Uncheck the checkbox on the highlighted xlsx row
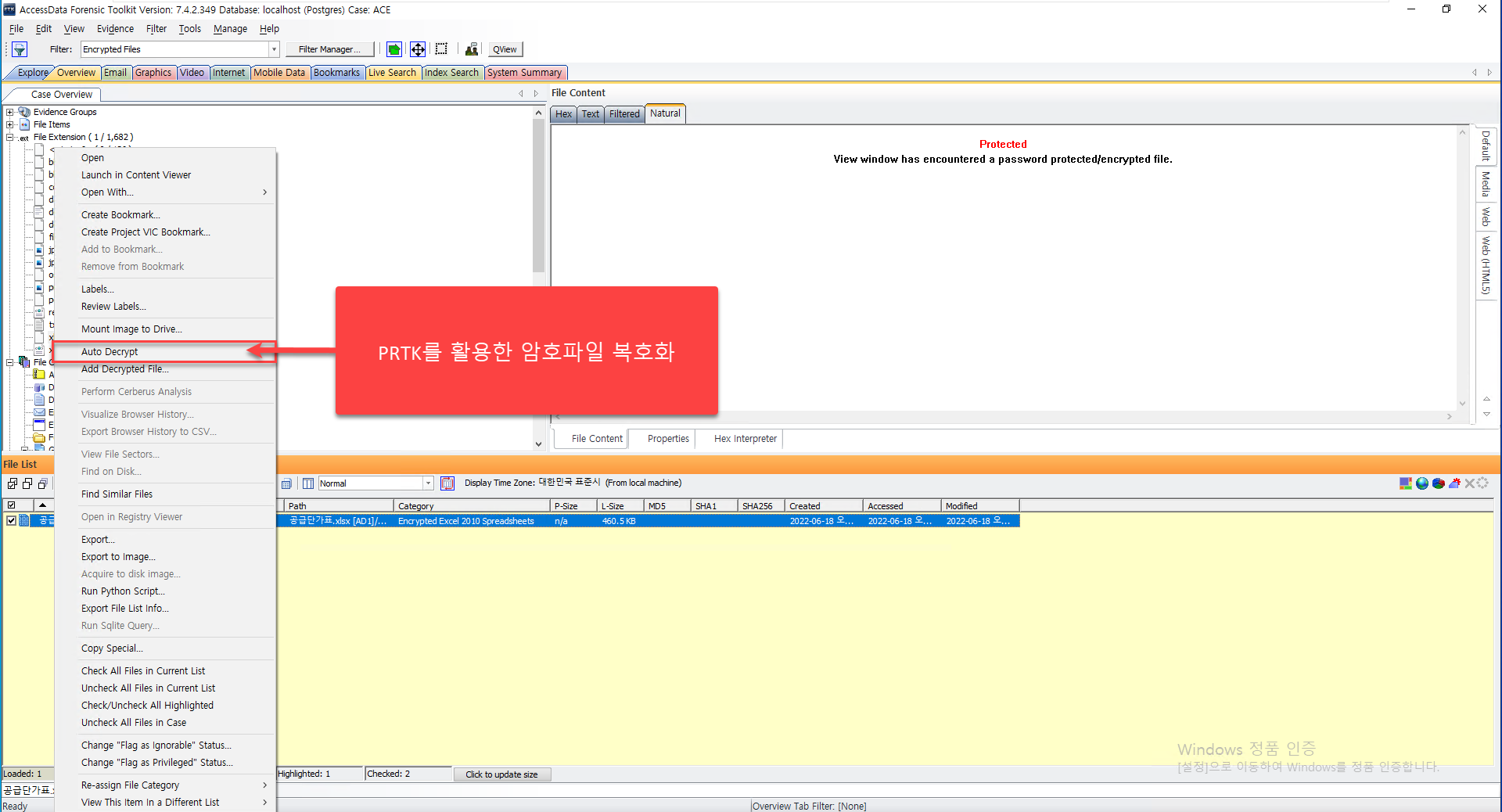Screen dimensions: 1502x812 pyautogui.click(x=11, y=521)
